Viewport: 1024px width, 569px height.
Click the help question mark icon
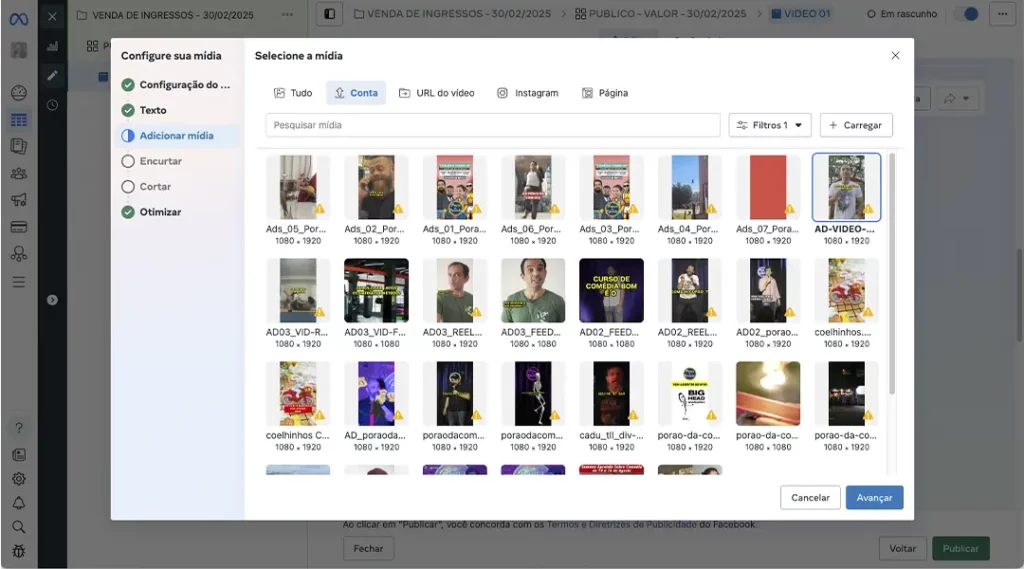18,428
